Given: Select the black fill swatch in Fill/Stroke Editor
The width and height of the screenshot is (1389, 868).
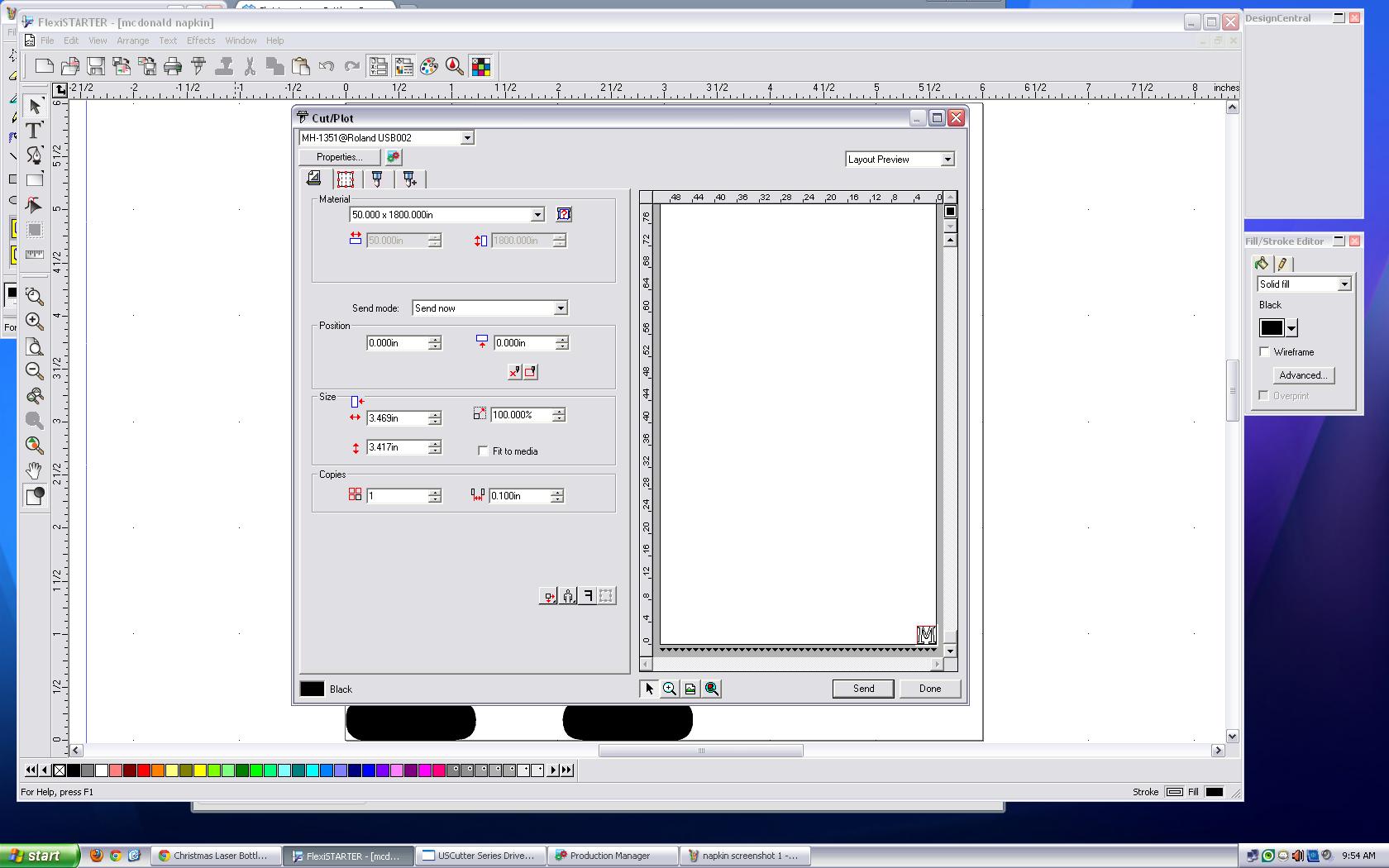Looking at the screenshot, I should [x=1271, y=327].
